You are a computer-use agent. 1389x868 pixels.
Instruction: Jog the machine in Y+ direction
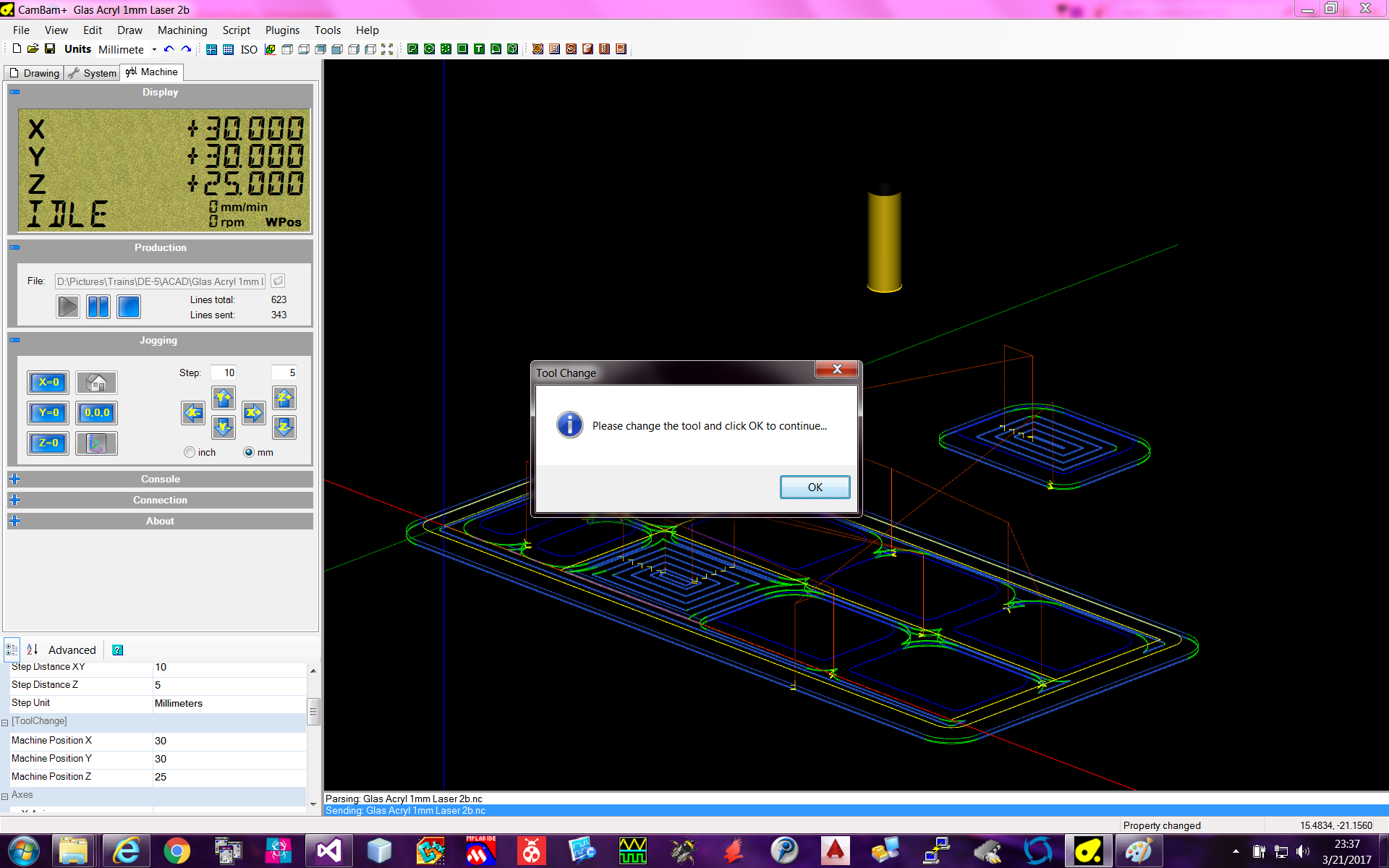click(224, 397)
